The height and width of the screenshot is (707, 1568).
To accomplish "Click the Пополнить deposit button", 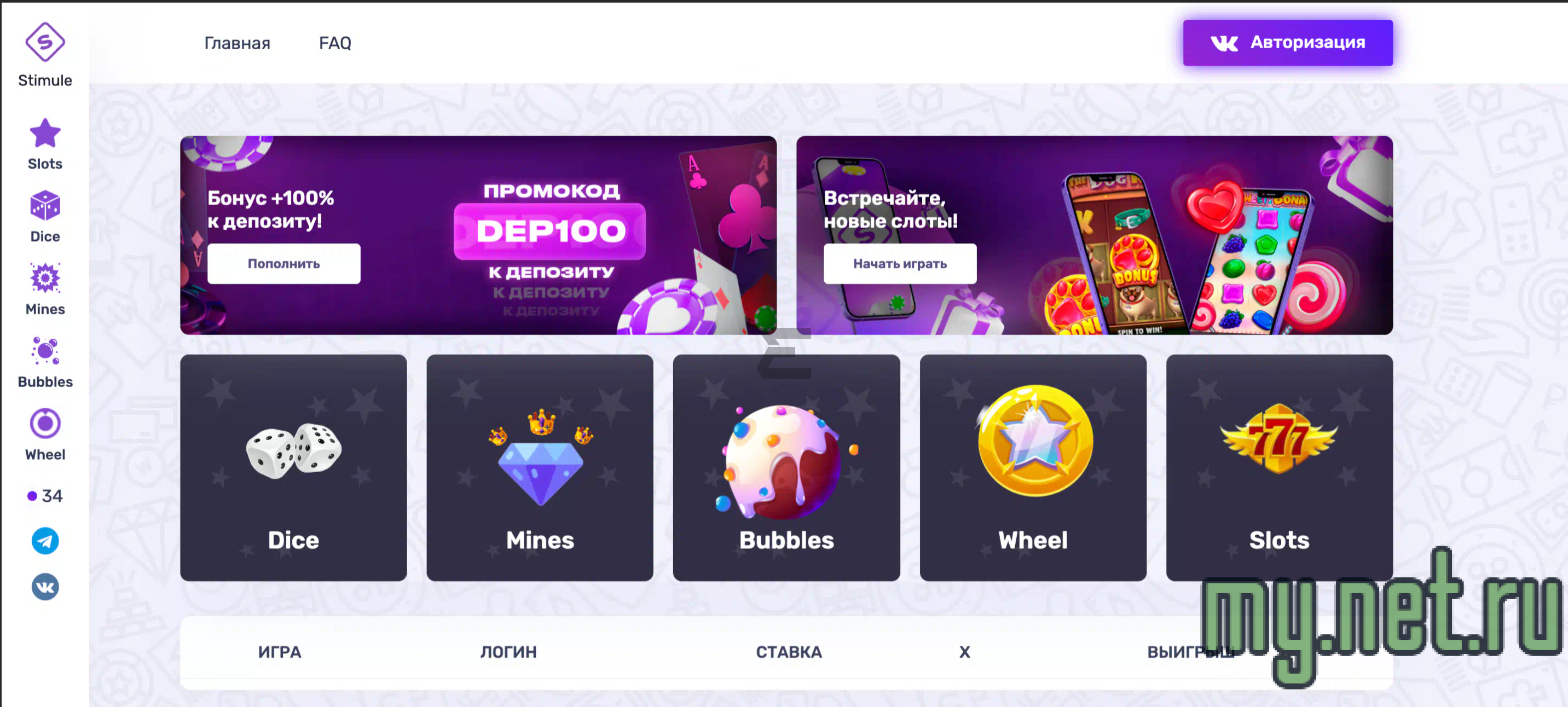I will tap(283, 263).
